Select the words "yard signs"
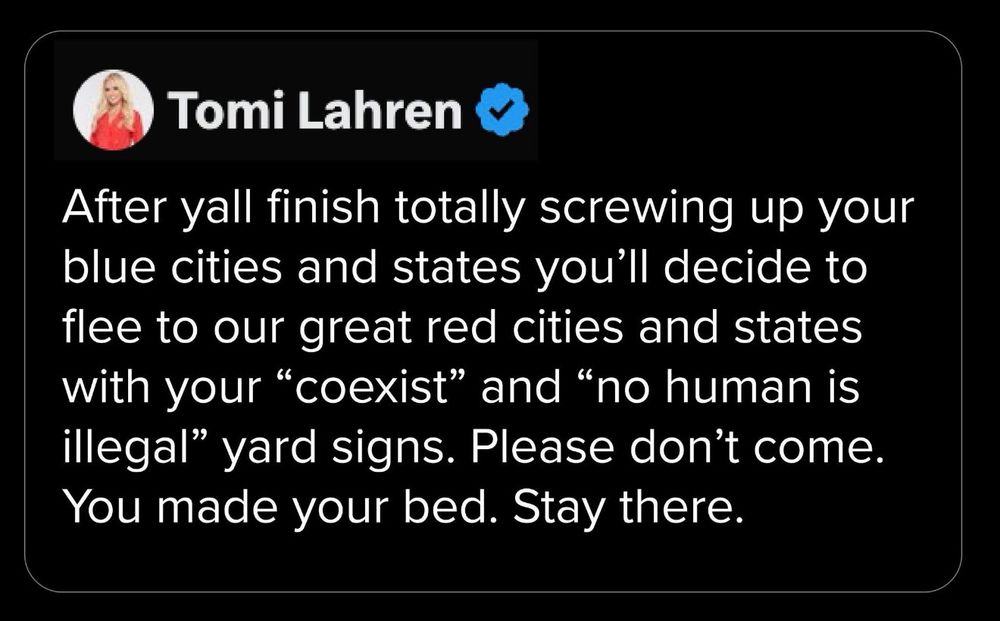Screen dimensions: 1000x621 click(334, 448)
